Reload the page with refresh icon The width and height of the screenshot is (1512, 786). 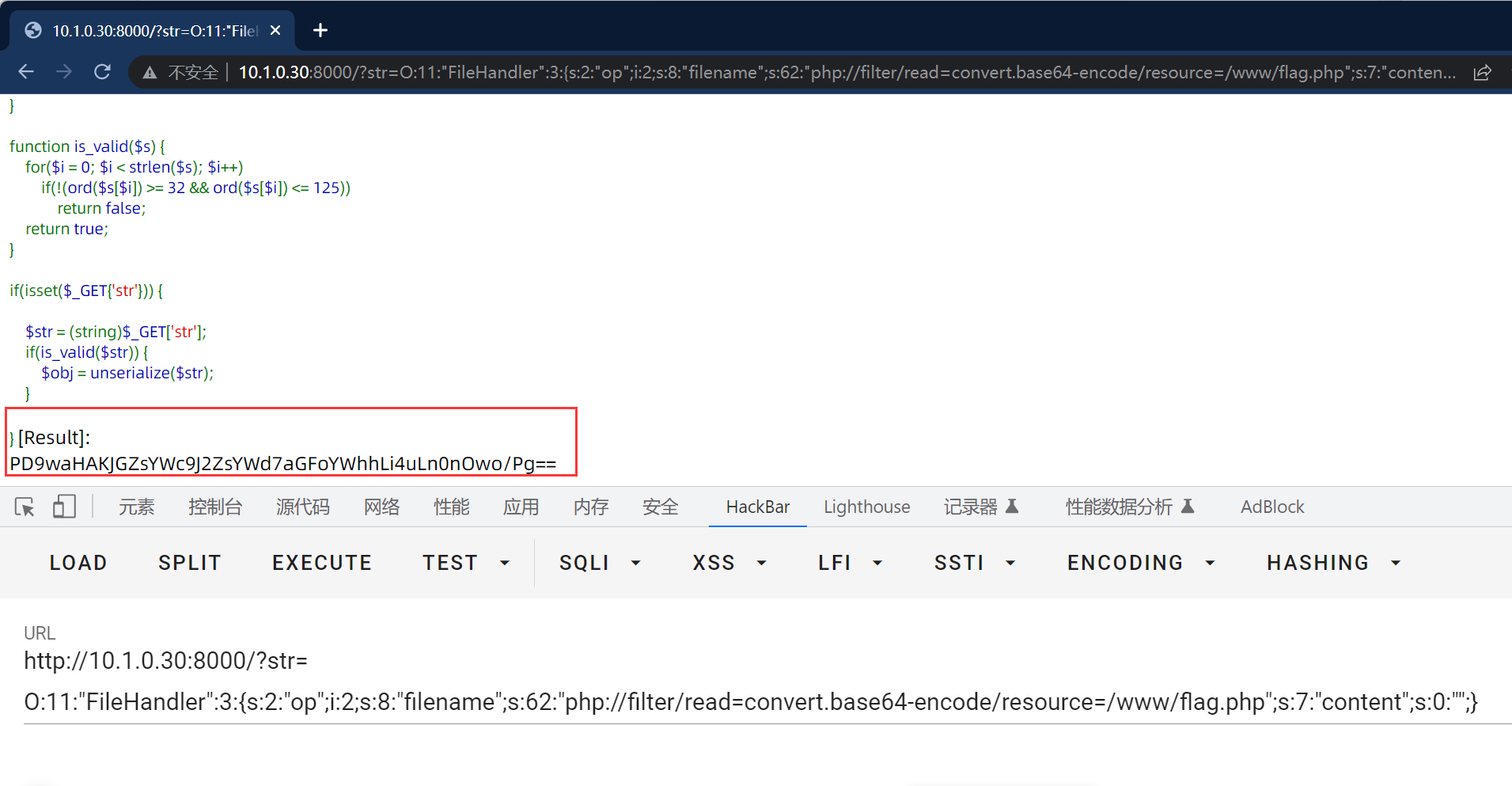pos(102,72)
